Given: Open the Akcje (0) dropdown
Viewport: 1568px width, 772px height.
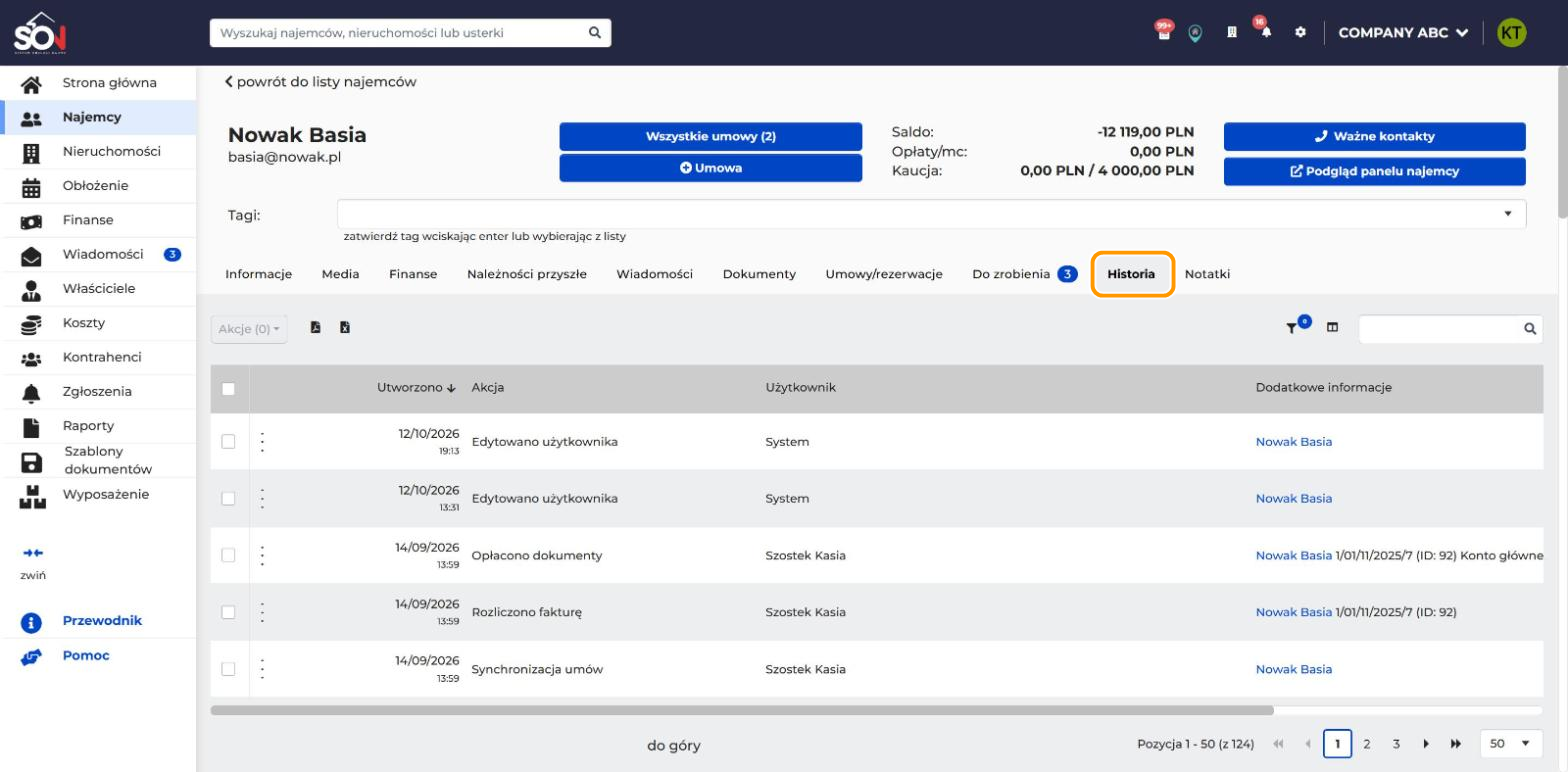Looking at the screenshot, I should [249, 328].
